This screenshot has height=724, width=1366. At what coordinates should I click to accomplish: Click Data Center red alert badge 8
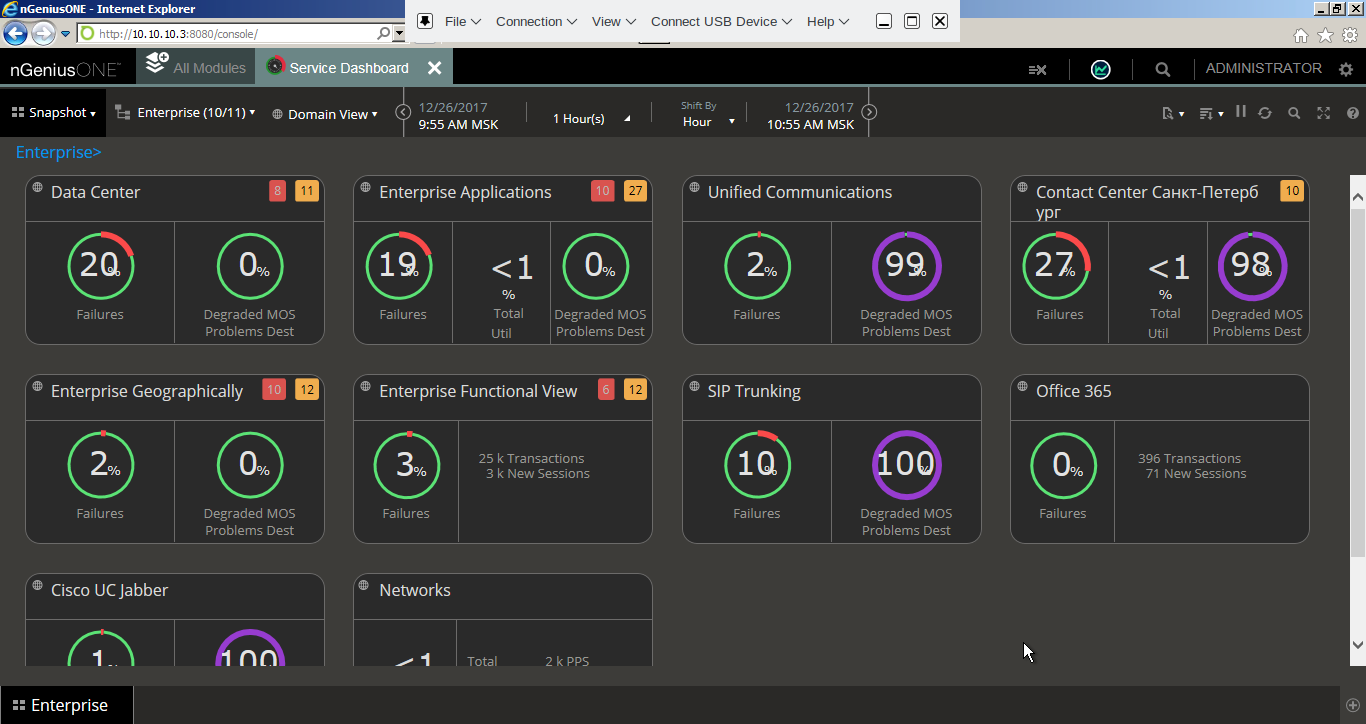coord(277,191)
